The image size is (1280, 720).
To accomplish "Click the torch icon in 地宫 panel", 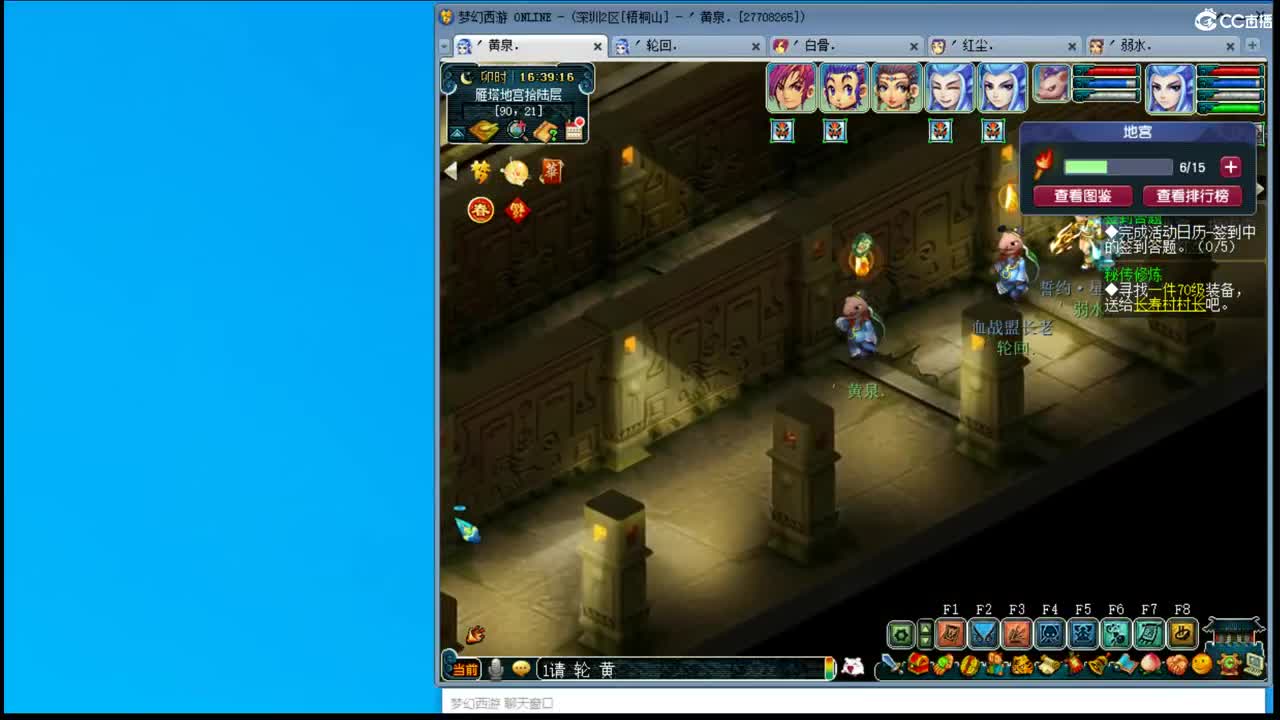I will click(1043, 163).
